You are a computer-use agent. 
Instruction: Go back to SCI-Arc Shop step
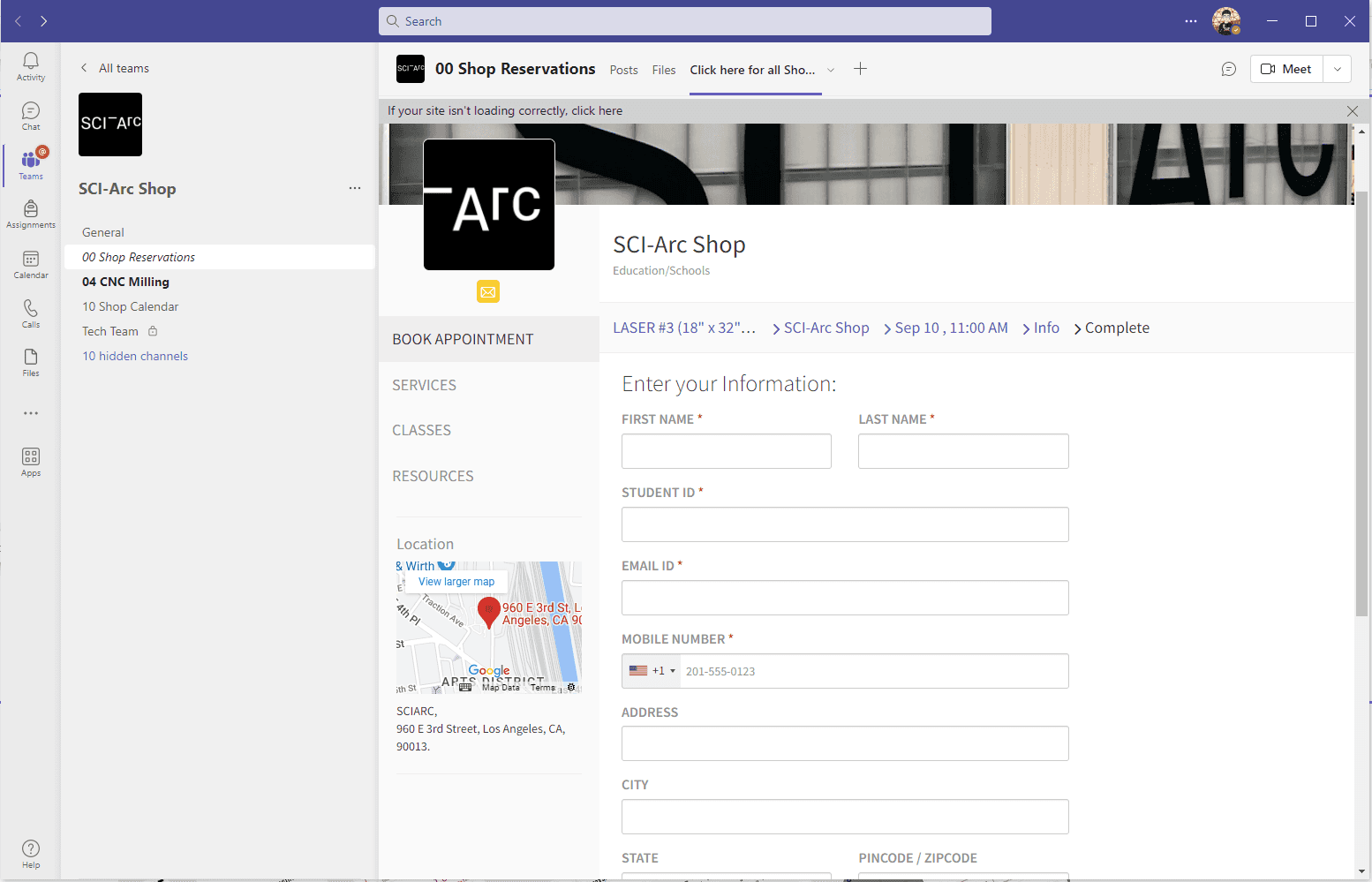pos(826,328)
